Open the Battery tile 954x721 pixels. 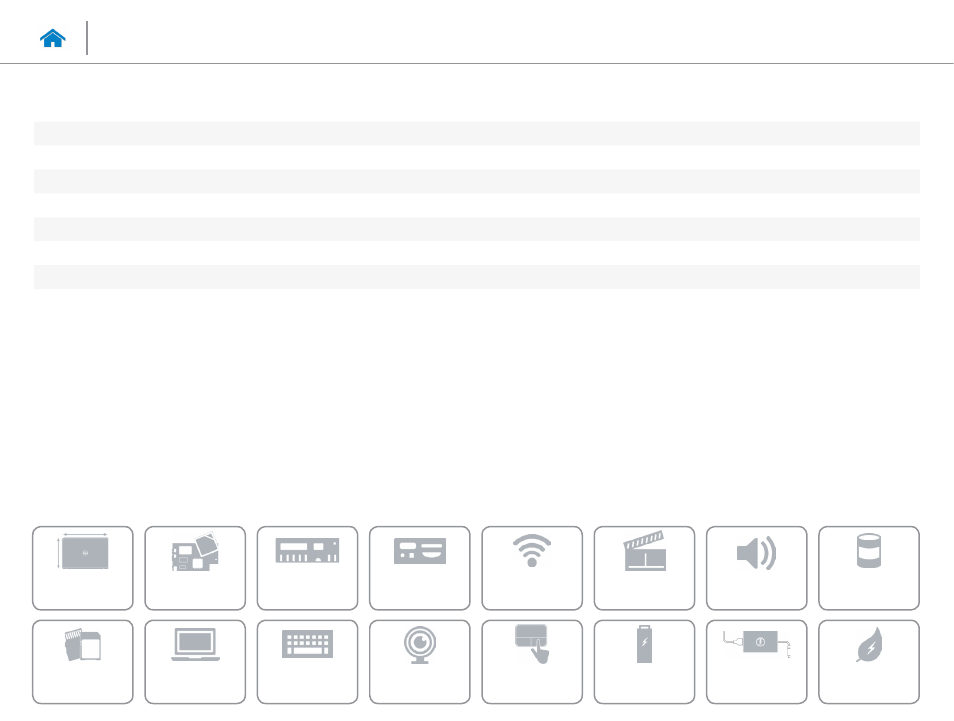[644, 661]
